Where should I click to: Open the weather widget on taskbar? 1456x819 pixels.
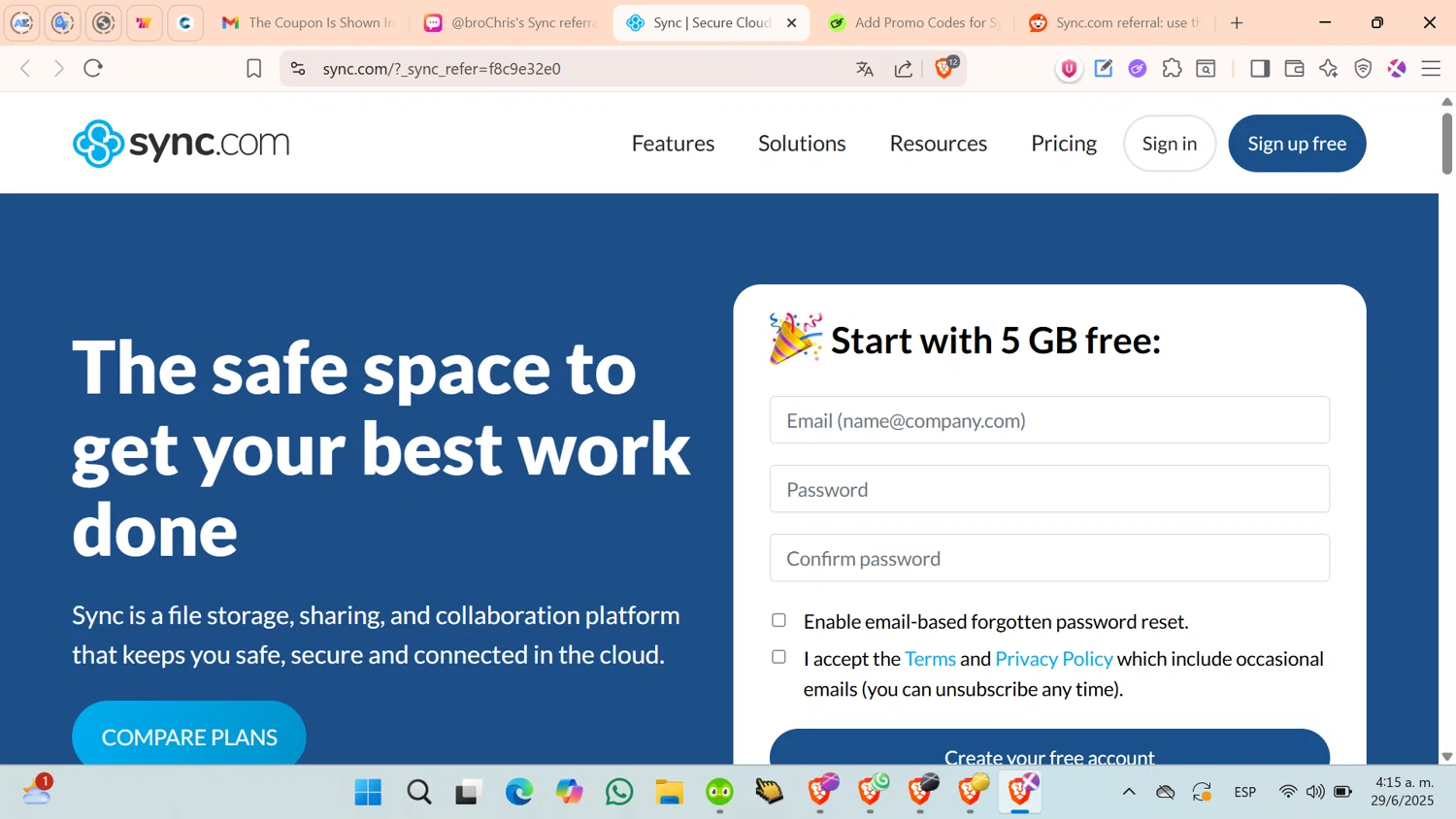click(37, 790)
